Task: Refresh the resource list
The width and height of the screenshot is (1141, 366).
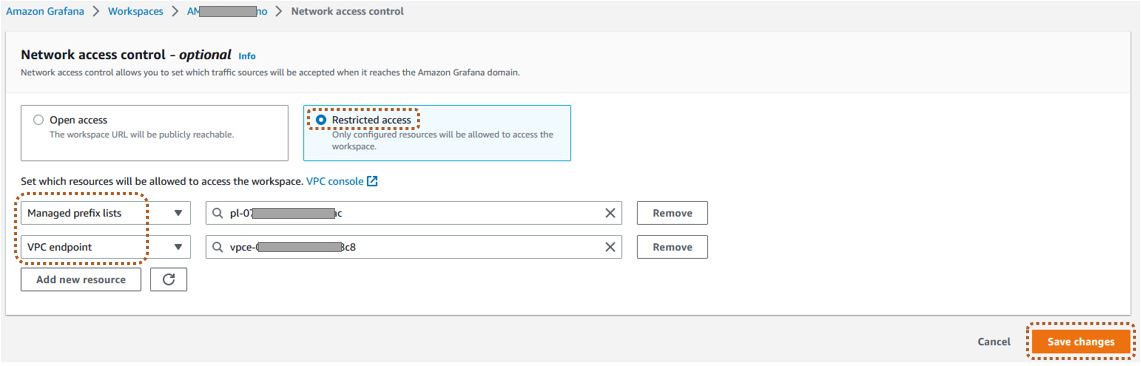Action: pos(169,279)
